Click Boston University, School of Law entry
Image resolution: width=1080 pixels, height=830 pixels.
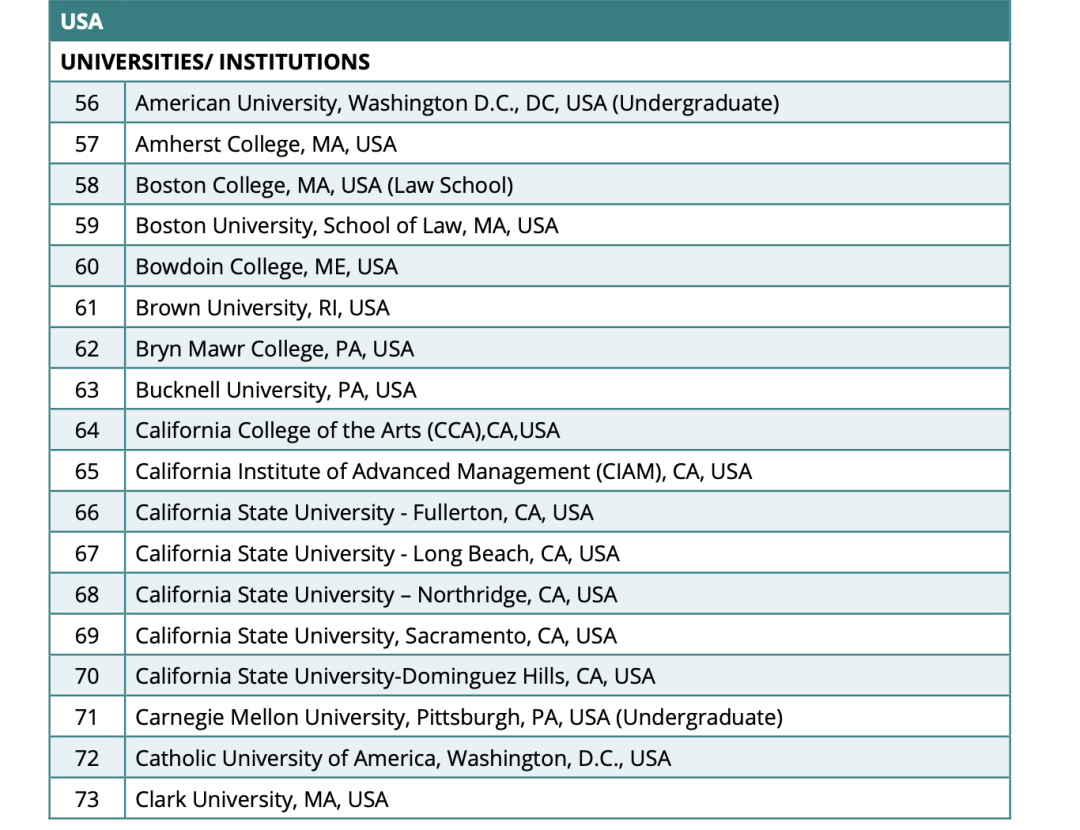(346, 226)
